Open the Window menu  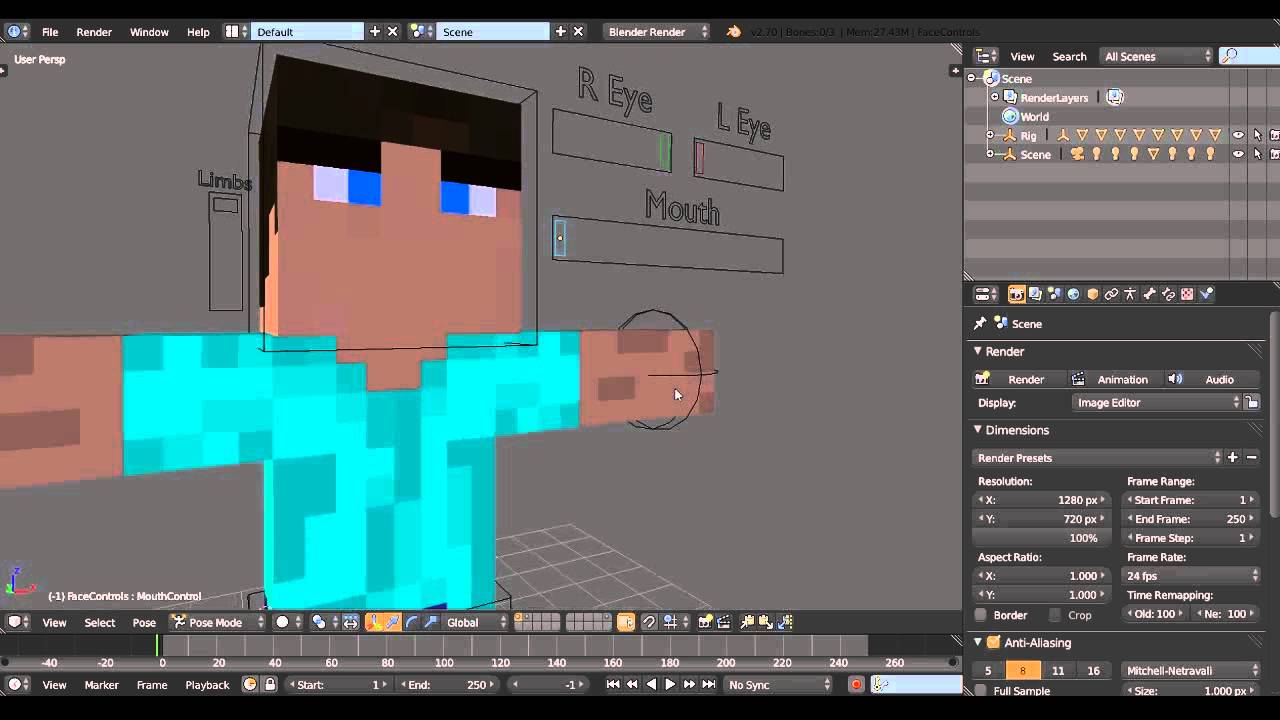[149, 32]
